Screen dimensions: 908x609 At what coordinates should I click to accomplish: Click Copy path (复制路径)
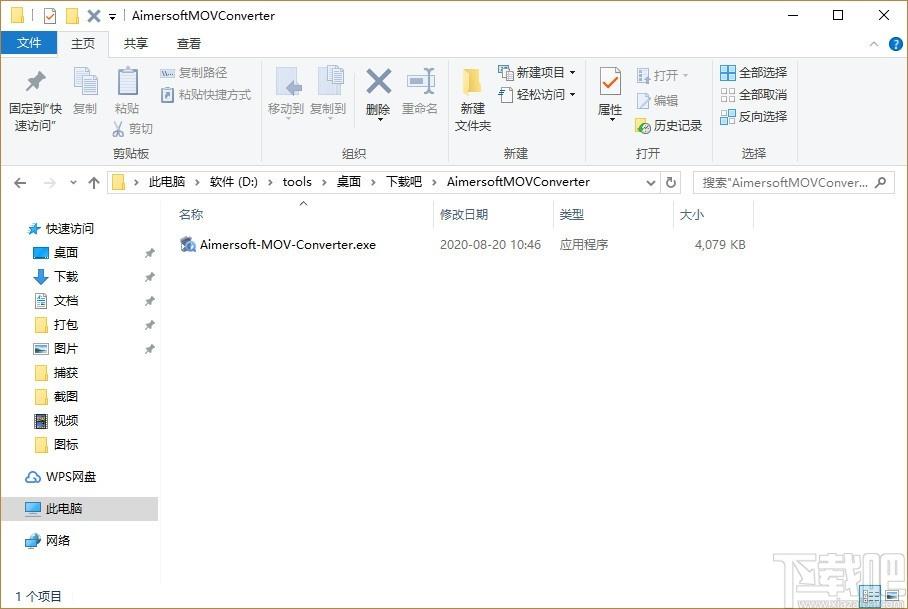[194, 73]
